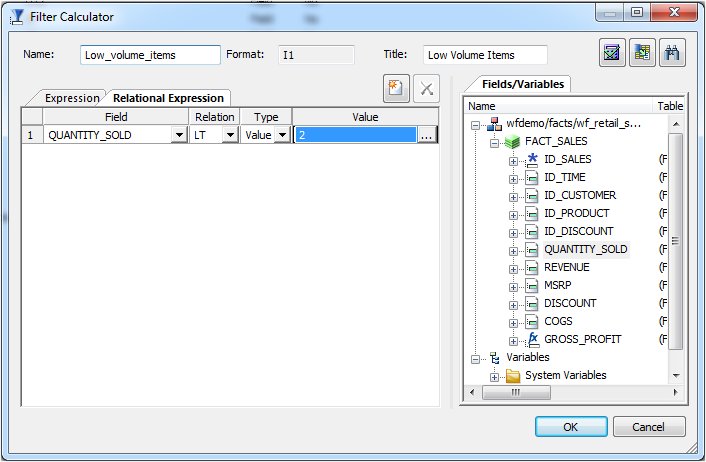Screen dimensions: 706x462
Task: Expand the GROSS_PROFIT field node
Action: (513, 341)
